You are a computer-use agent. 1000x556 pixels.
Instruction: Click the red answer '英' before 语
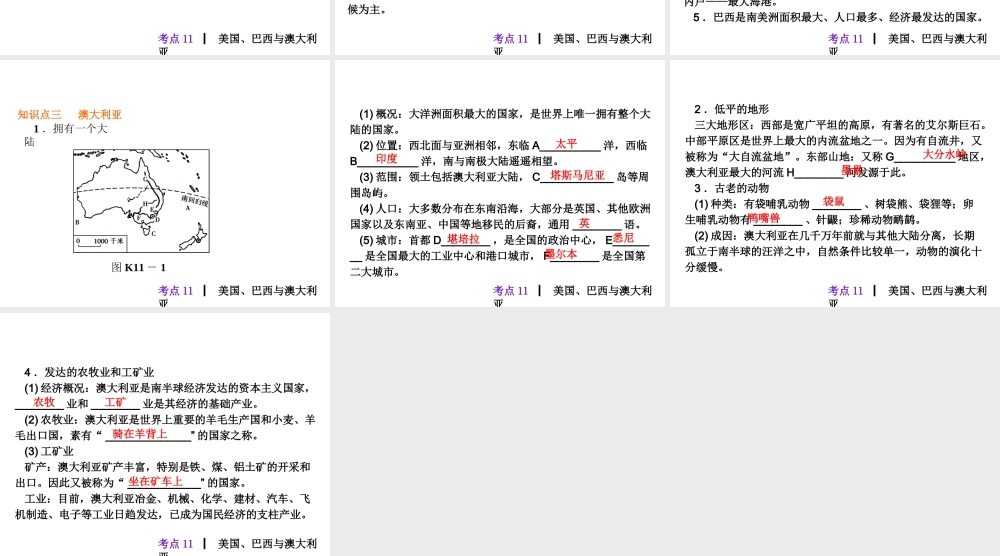pyautogui.click(x=584, y=223)
